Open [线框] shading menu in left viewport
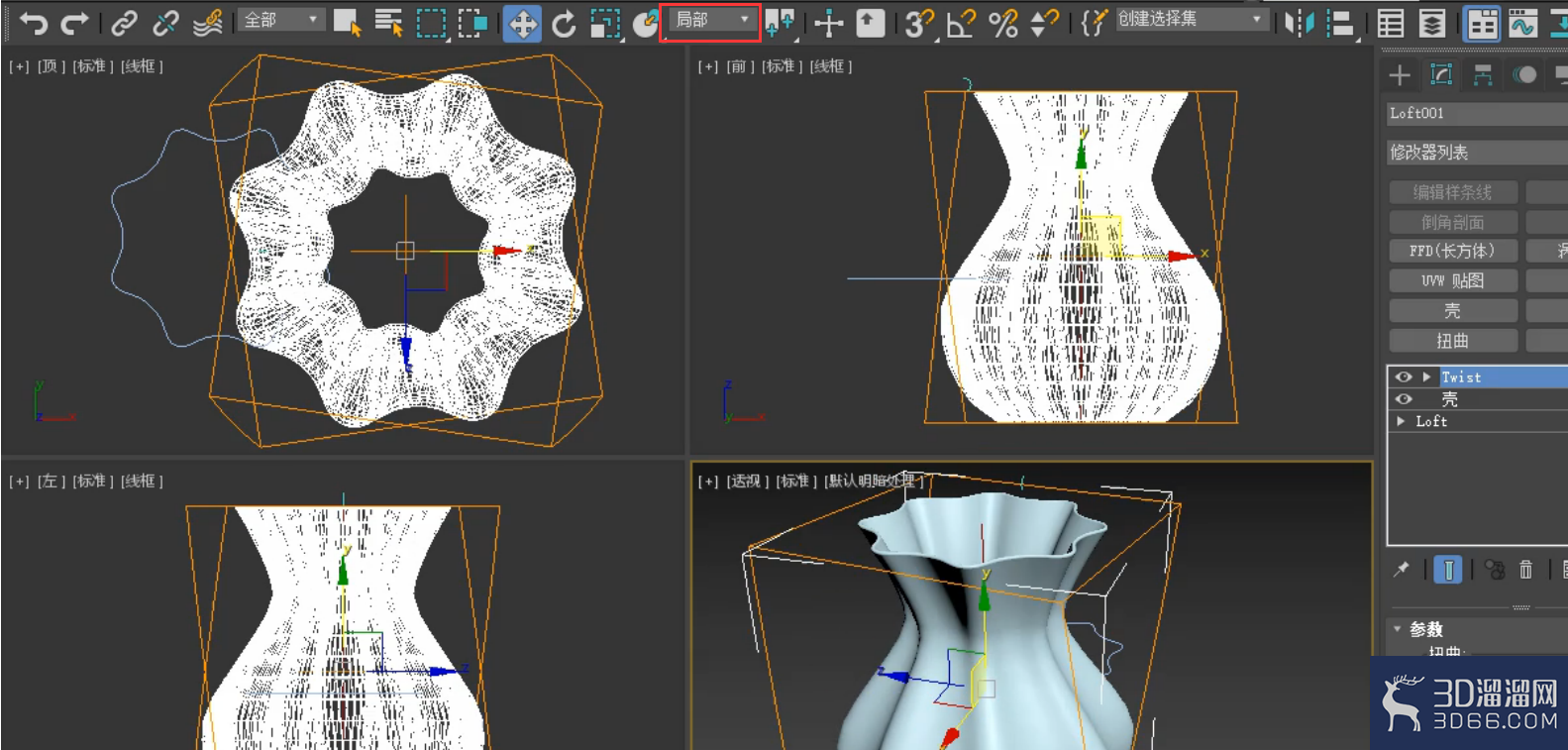Screen dimensions: 1568x750 point(142,481)
